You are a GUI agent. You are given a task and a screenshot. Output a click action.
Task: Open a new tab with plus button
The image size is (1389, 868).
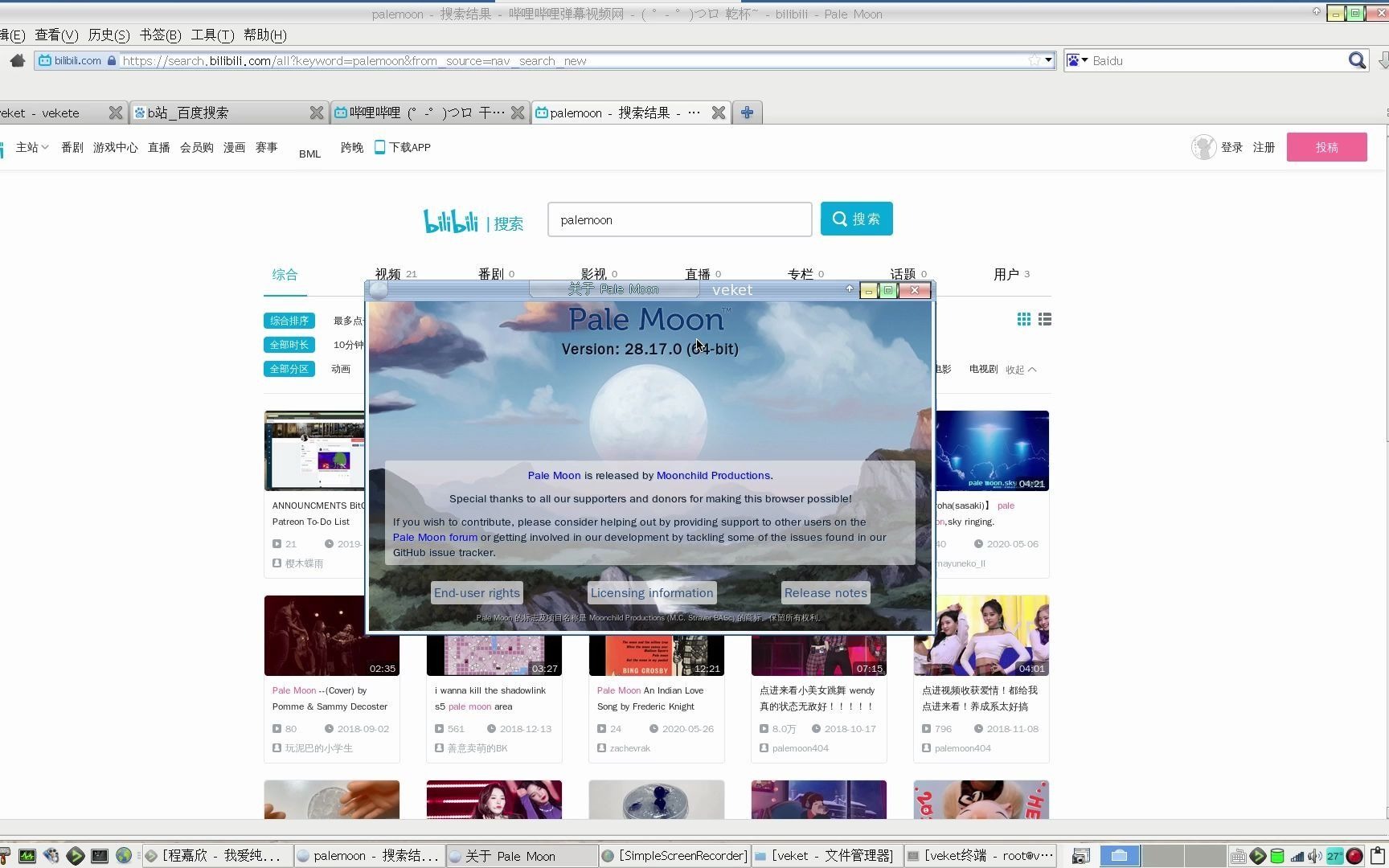747,113
